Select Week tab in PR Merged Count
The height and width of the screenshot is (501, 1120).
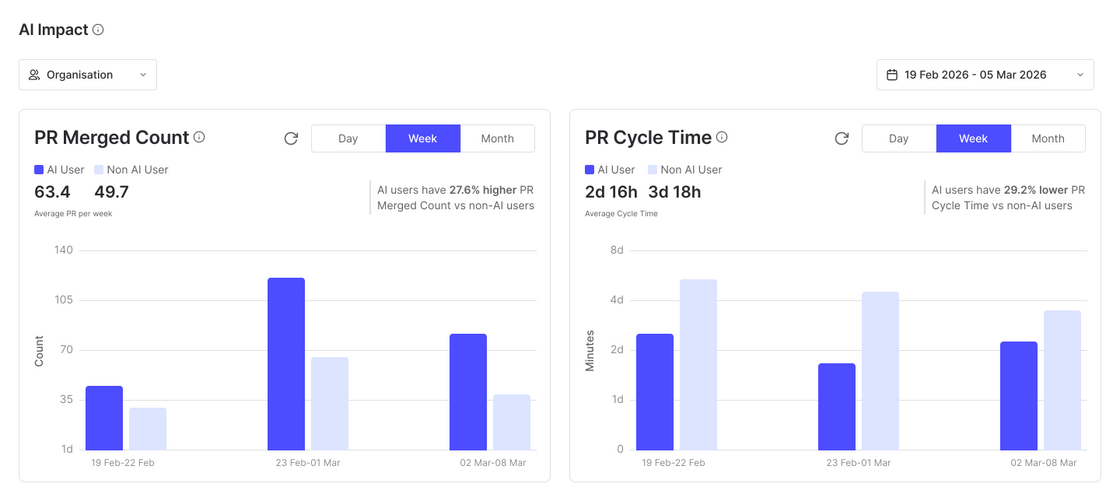coord(423,139)
